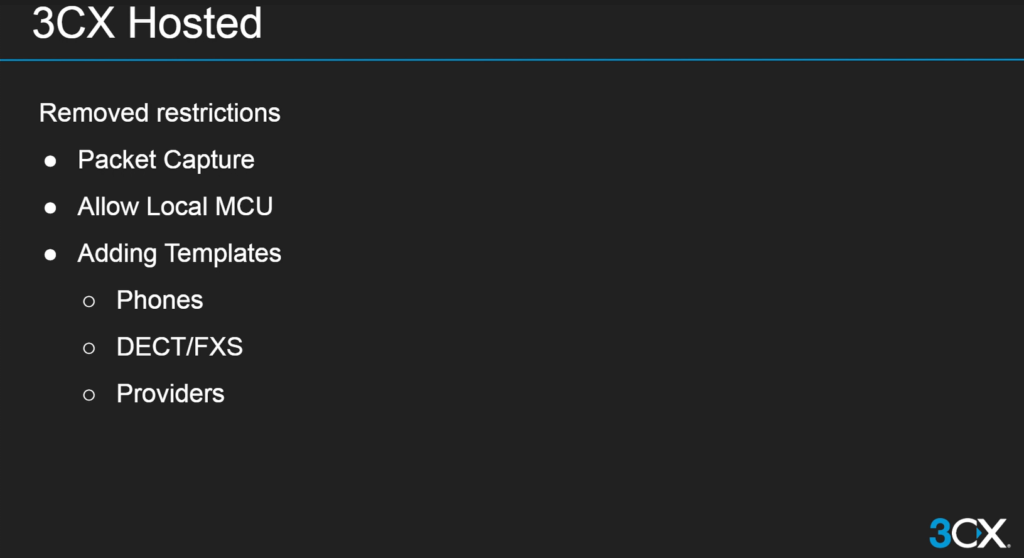This screenshot has height=558, width=1024.
Task: Select the "Phones" sub-bullet text
Action: pos(160,300)
